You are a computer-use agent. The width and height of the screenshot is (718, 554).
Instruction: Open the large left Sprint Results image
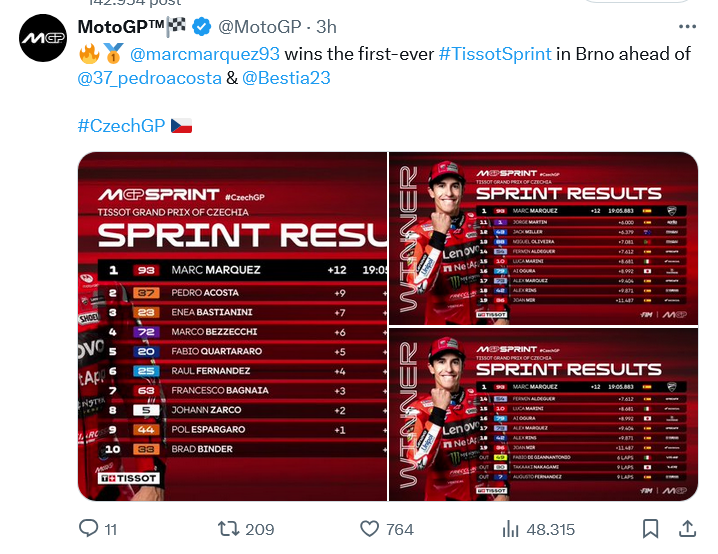[232, 326]
